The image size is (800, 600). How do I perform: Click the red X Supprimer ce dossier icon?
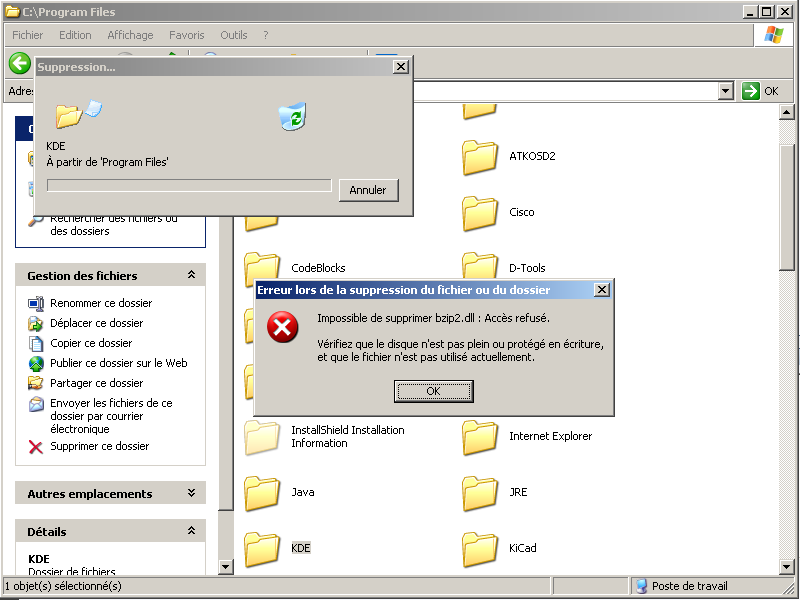pyautogui.click(x=36, y=447)
